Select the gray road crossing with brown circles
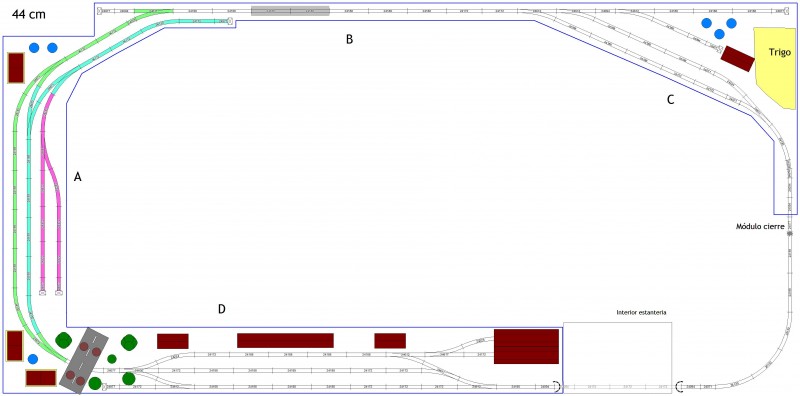The image size is (800, 396). (x=84, y=360)
